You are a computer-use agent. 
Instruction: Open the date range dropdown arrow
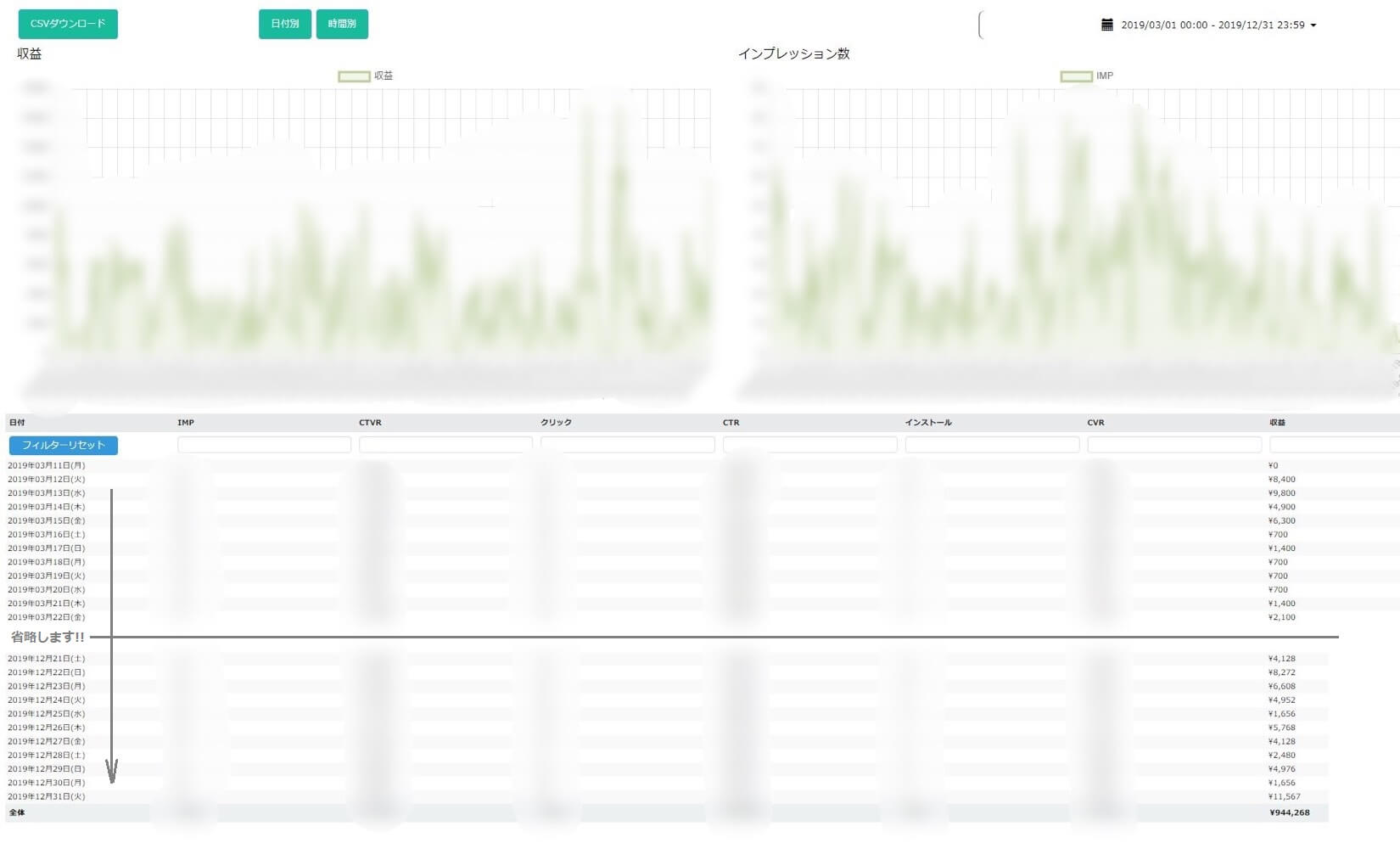pos(1313,25)
